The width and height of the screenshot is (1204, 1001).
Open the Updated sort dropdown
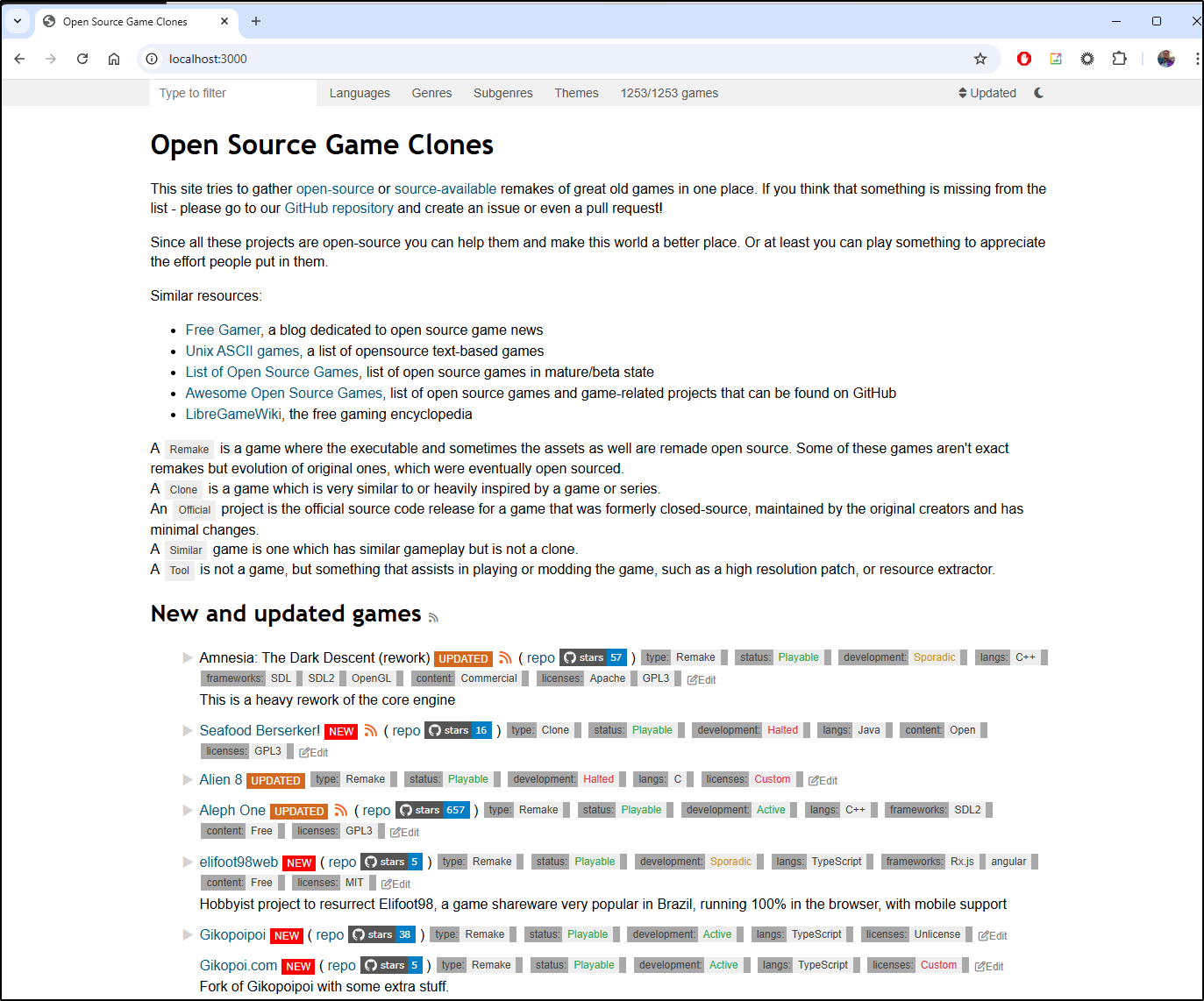point(987,93)
